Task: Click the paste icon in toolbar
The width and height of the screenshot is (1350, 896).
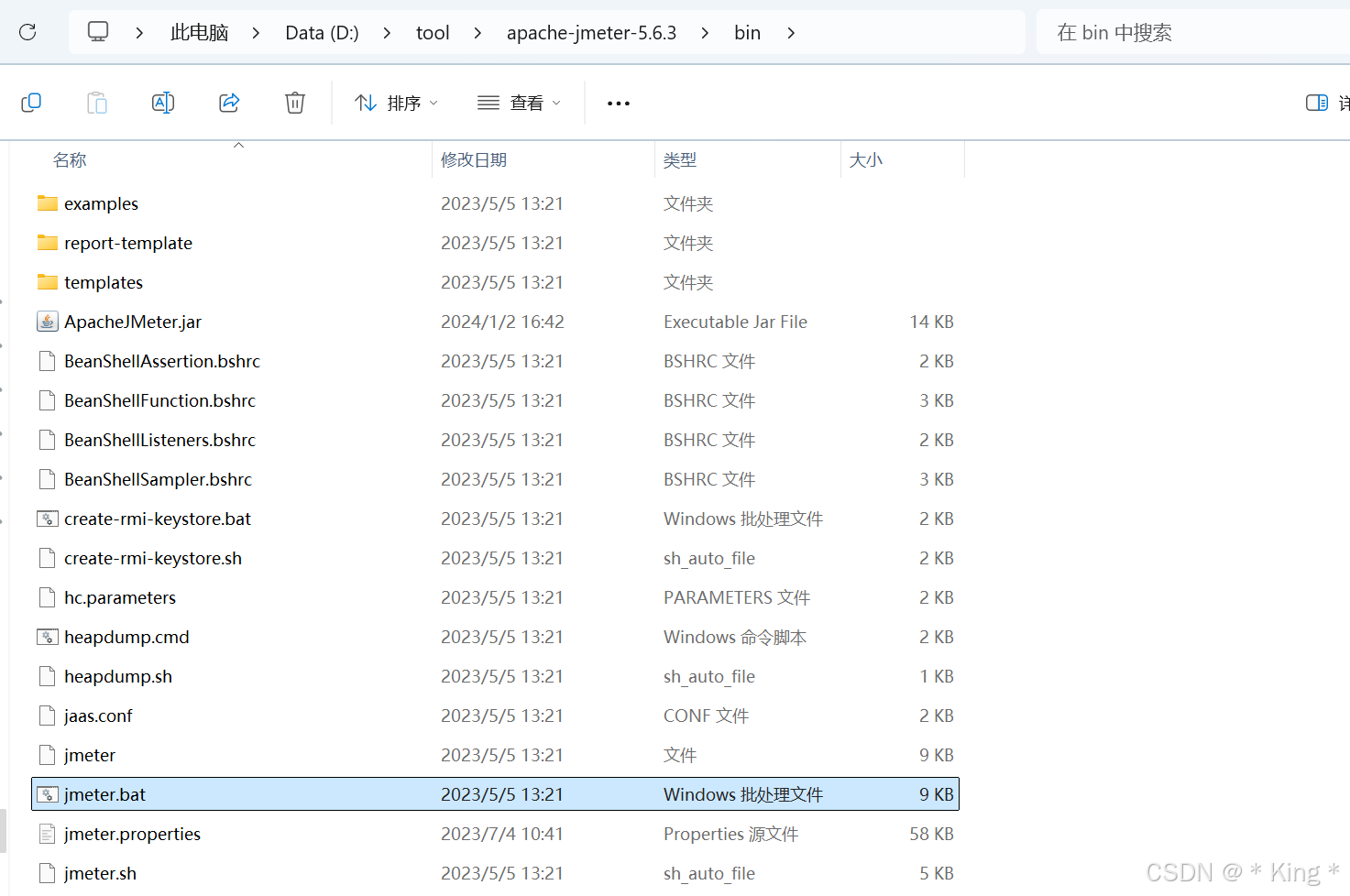Action: pyautogui.click(x=97, y=103)
